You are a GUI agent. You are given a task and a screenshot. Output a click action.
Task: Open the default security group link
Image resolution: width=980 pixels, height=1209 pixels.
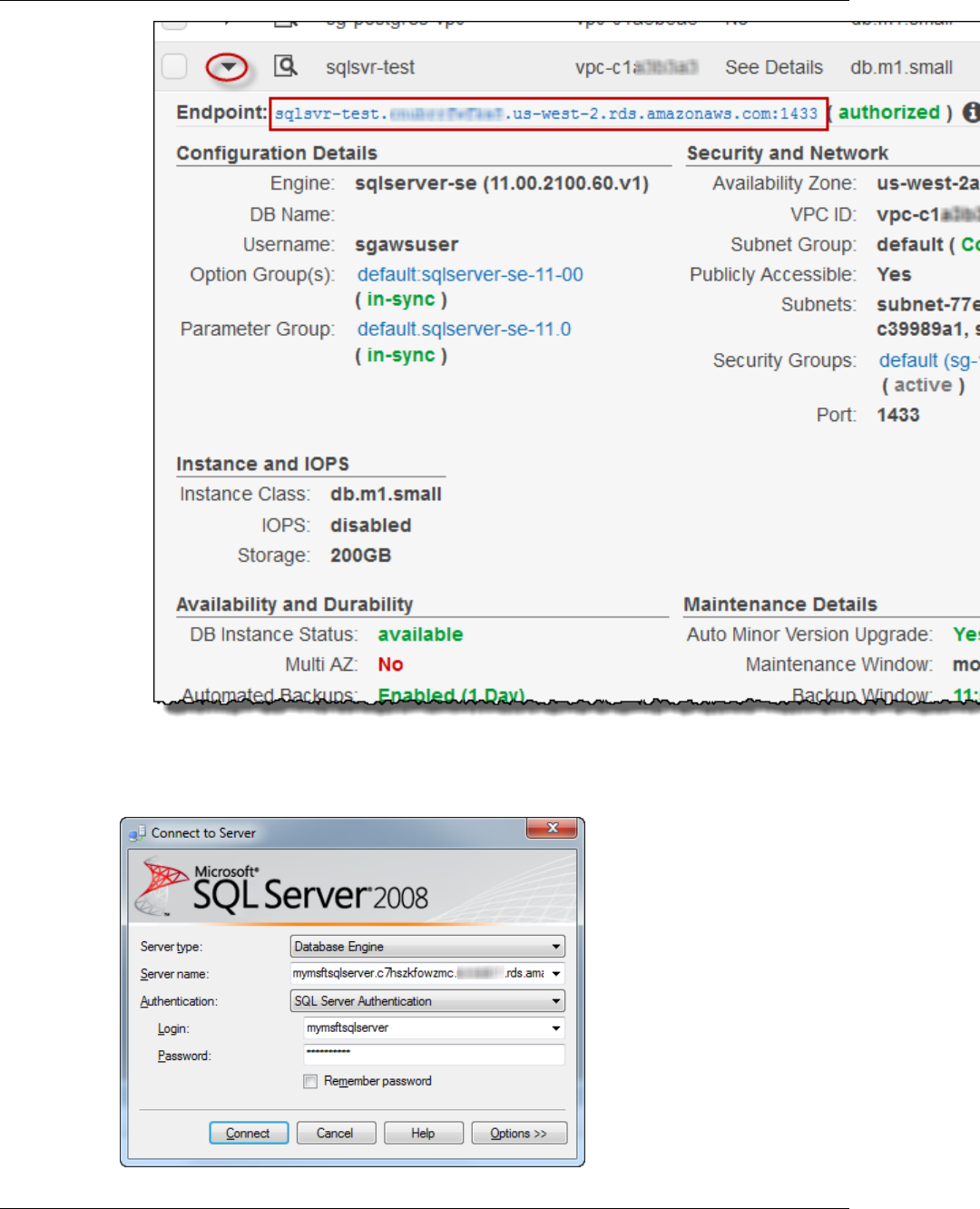coord(928,360)
